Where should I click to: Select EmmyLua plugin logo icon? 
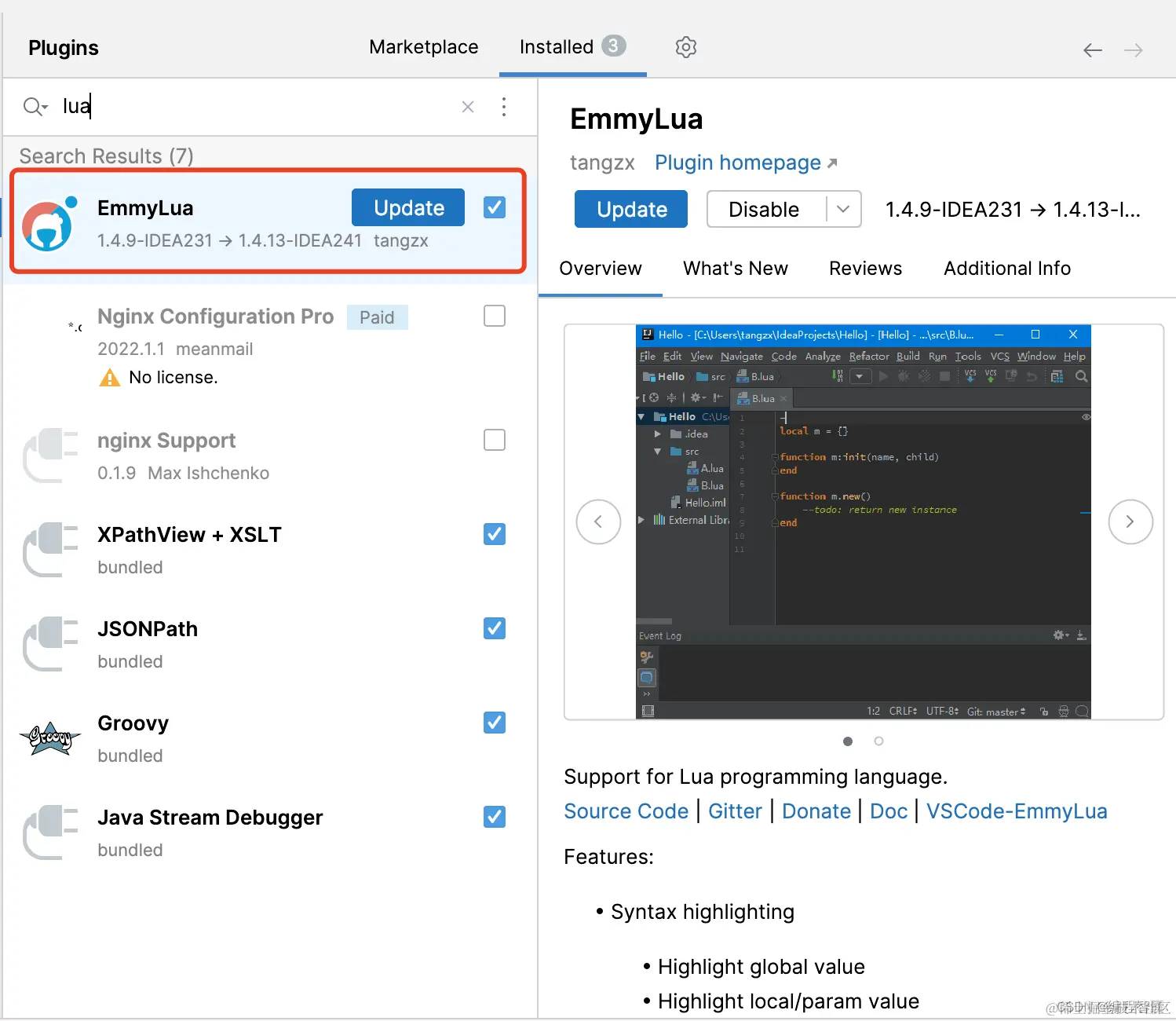pos(49,224)
